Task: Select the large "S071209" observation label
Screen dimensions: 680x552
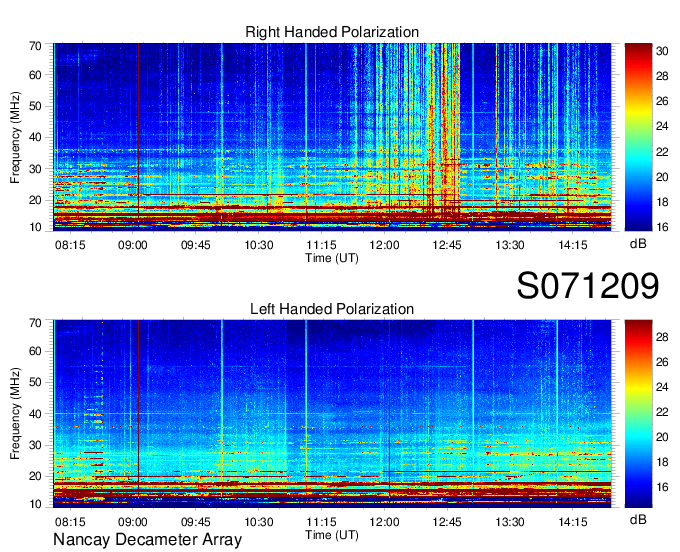Action: pos(588,285)
